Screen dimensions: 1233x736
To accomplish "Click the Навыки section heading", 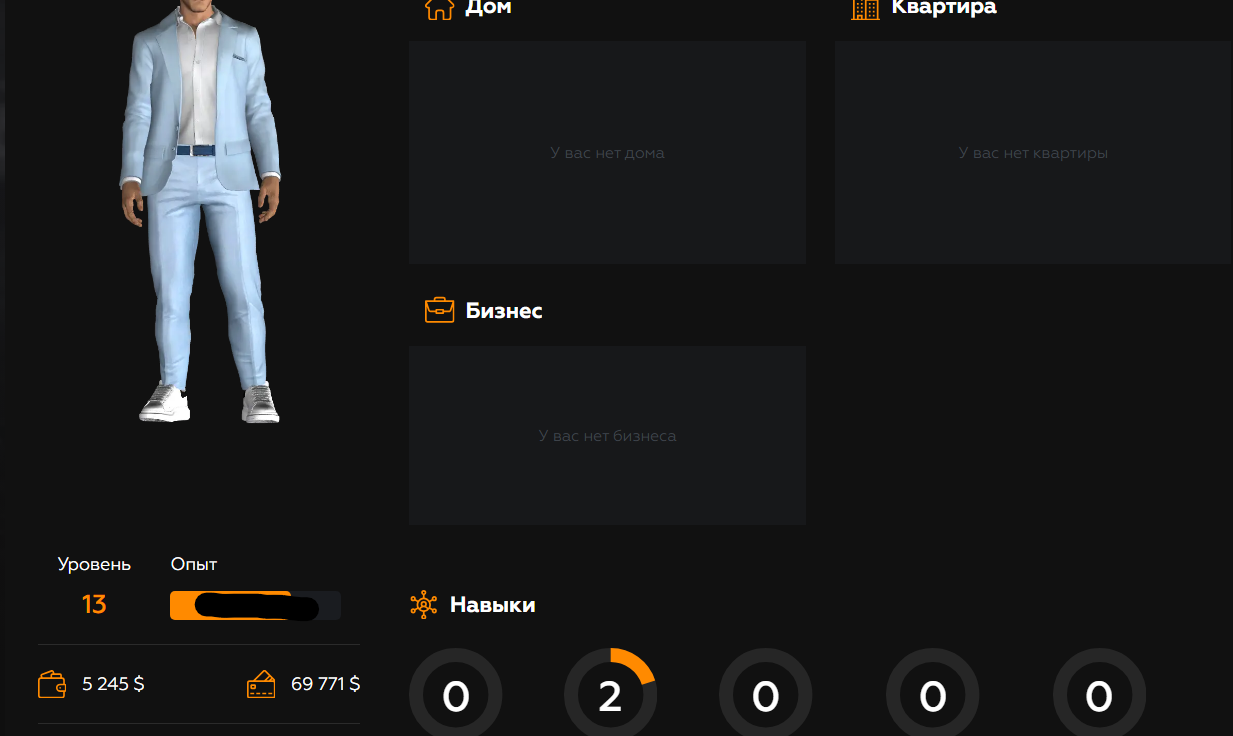I will click(x=492, y=604).
